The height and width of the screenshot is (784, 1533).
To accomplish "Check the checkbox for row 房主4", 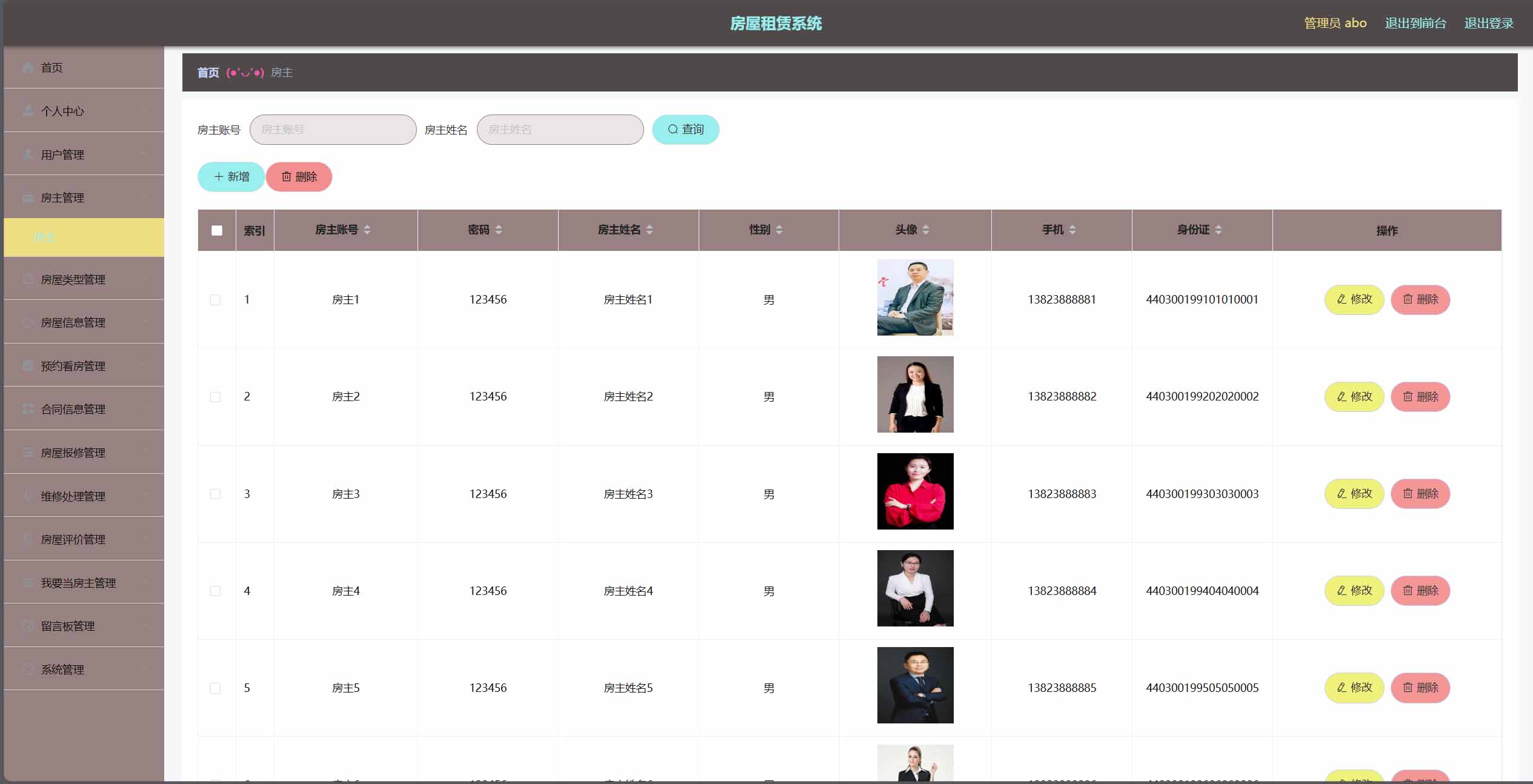I will tap(215, 591).
